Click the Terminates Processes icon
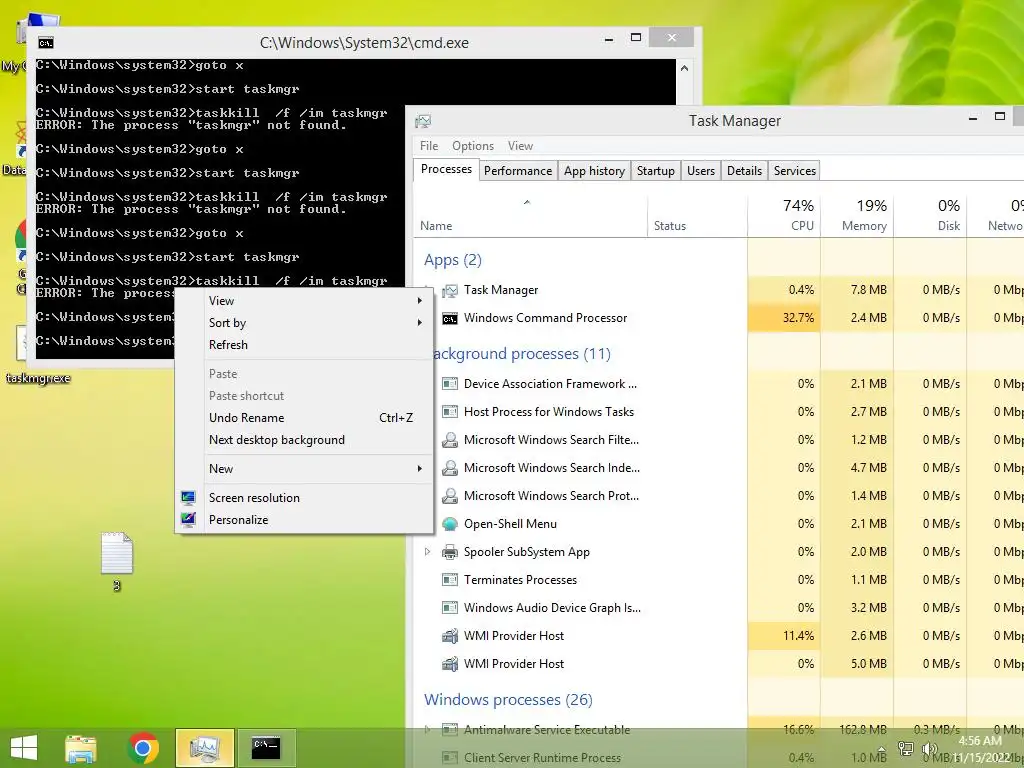This screenshot has width=1024, height=768. pyautogui.click(x=450, y=580)
